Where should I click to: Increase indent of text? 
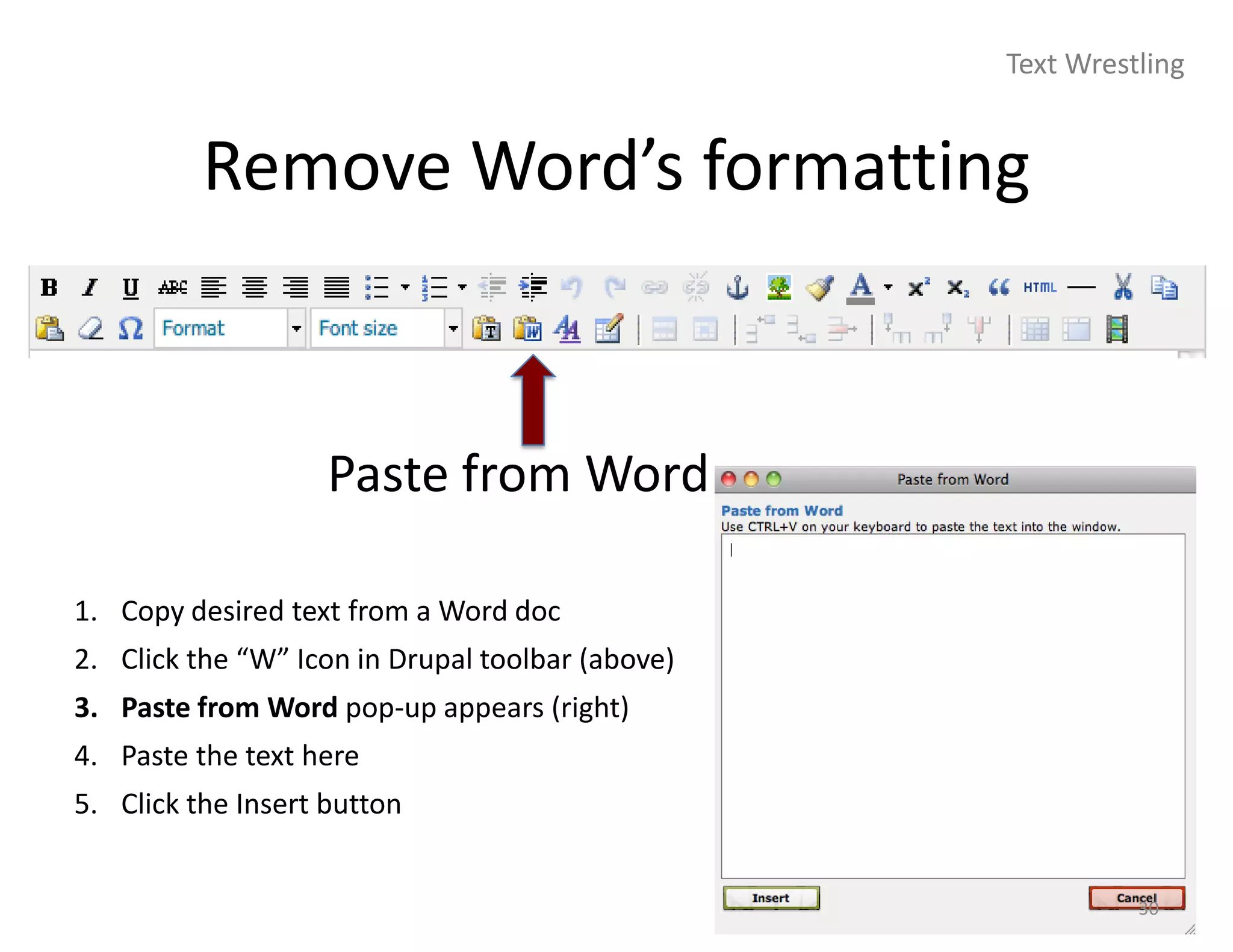coord(533,288)
